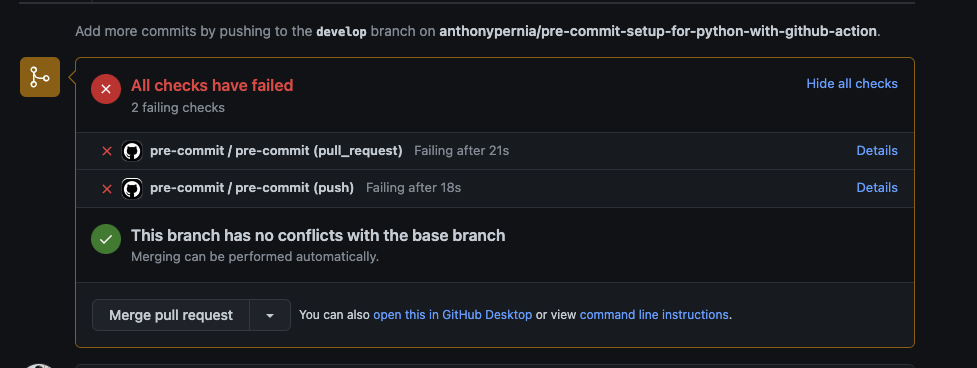Click the All checks have failed heading
The image size is (977, 368).
click(212, 85)
